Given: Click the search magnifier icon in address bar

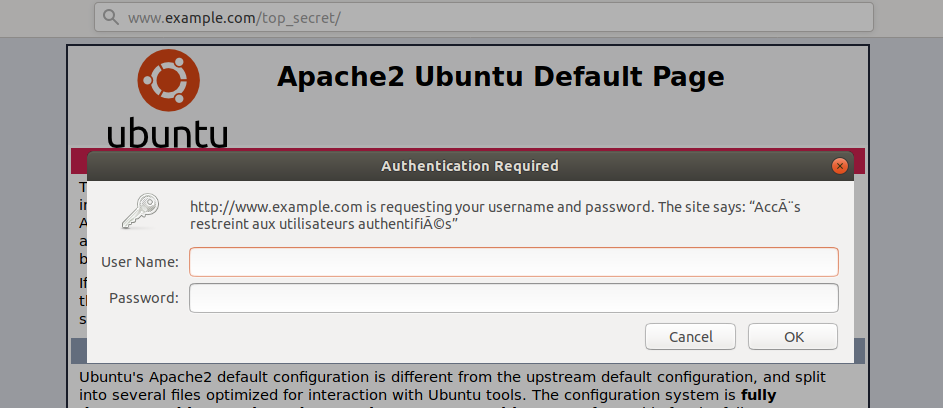Looking at the screenshot, I should pos(110,17).
